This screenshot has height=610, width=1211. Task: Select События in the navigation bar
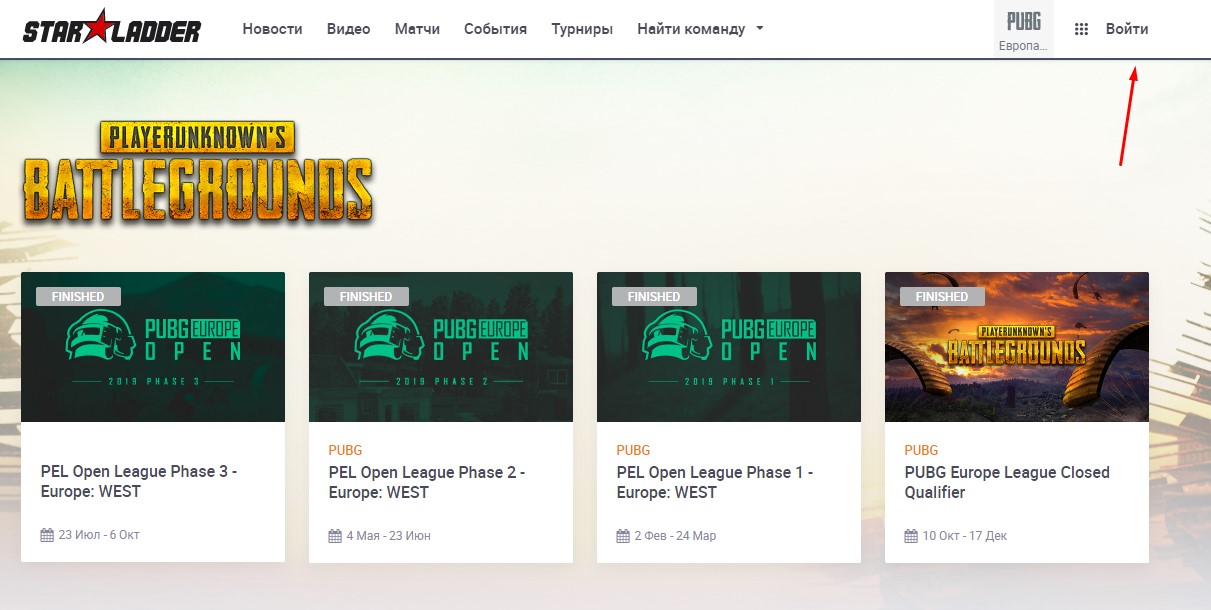[495, 29]
